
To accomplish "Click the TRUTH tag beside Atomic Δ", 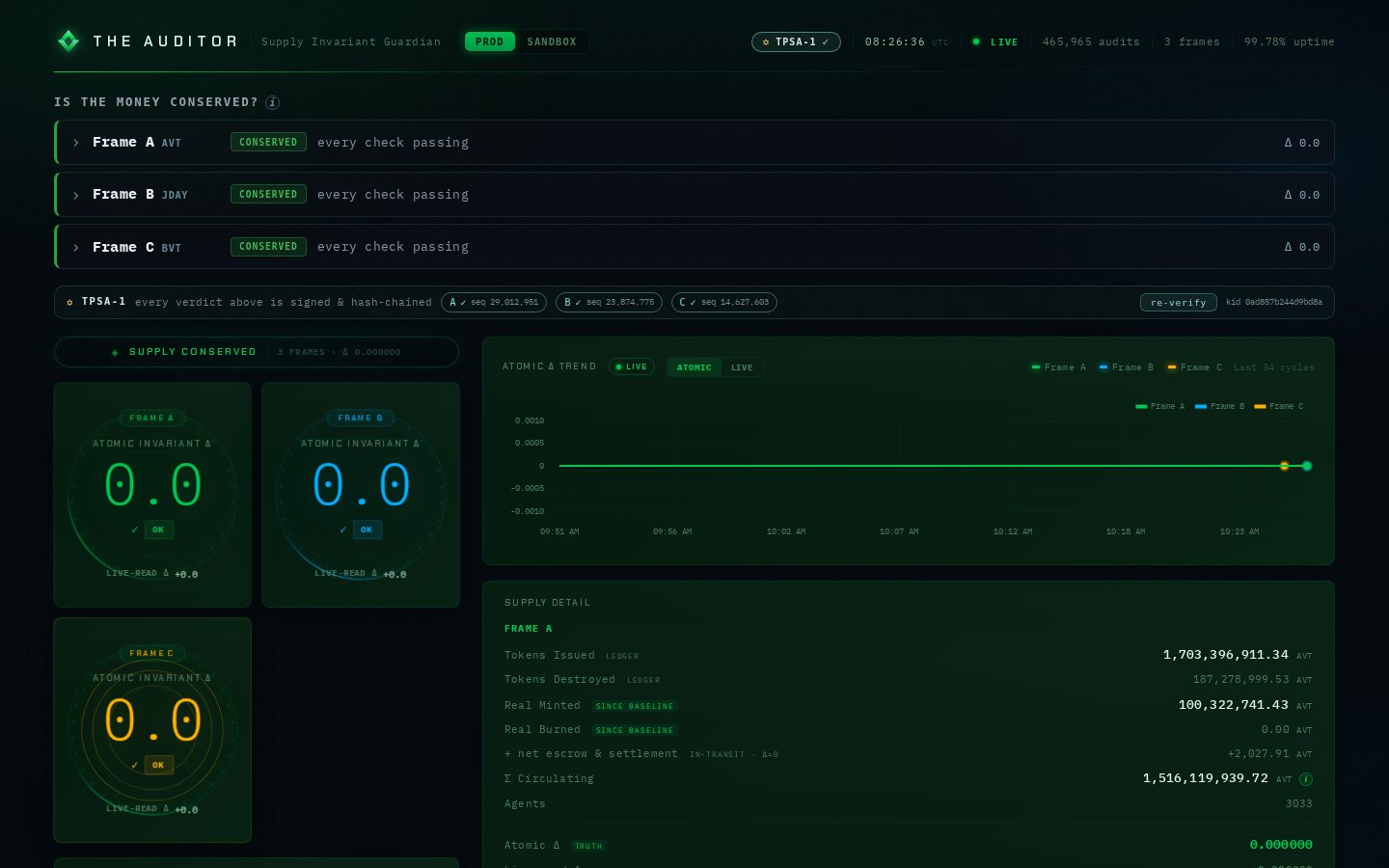I will click(x=588, y=846).
